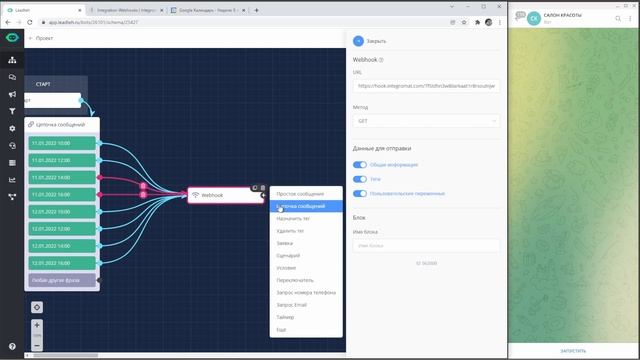Select Таймер in the block menu

306,317
